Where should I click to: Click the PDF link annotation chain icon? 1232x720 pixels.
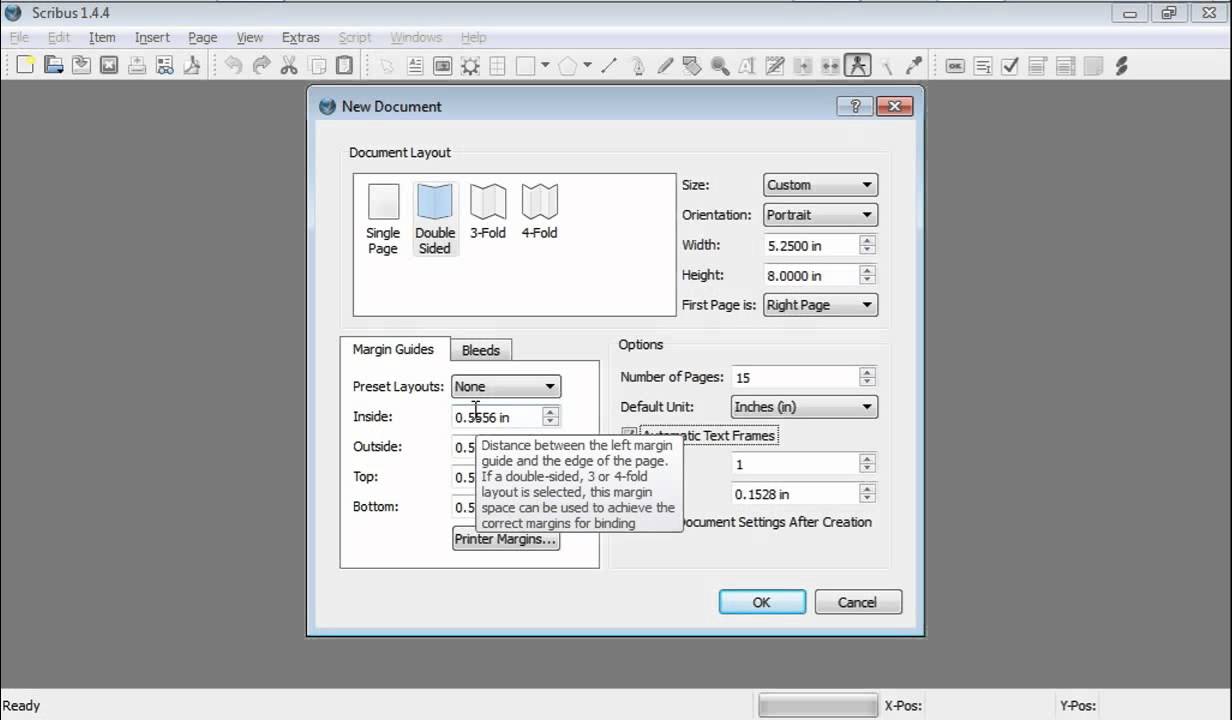(1121, 65)
